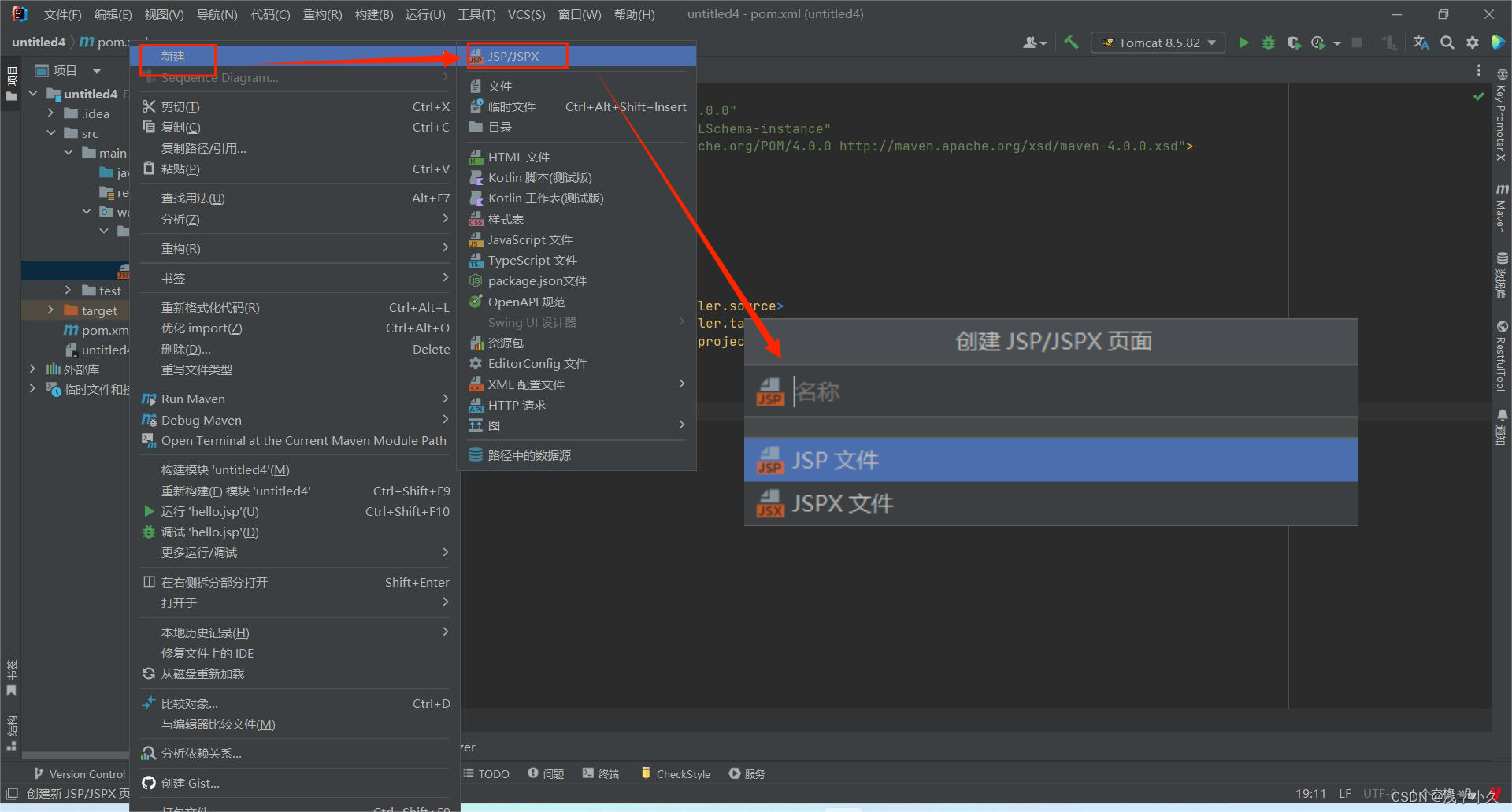Viewport: 1512px width, 812px height.
Task: Open the 文件 File menu in menu bar
Action: [62, 14]
